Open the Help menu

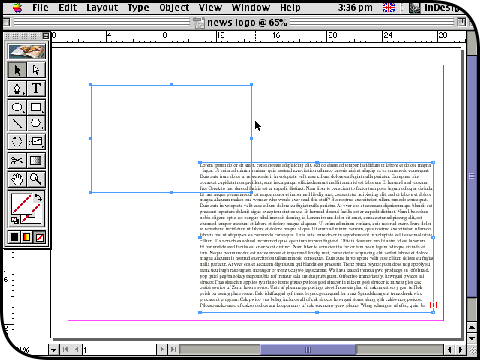[x=290, y=7]
